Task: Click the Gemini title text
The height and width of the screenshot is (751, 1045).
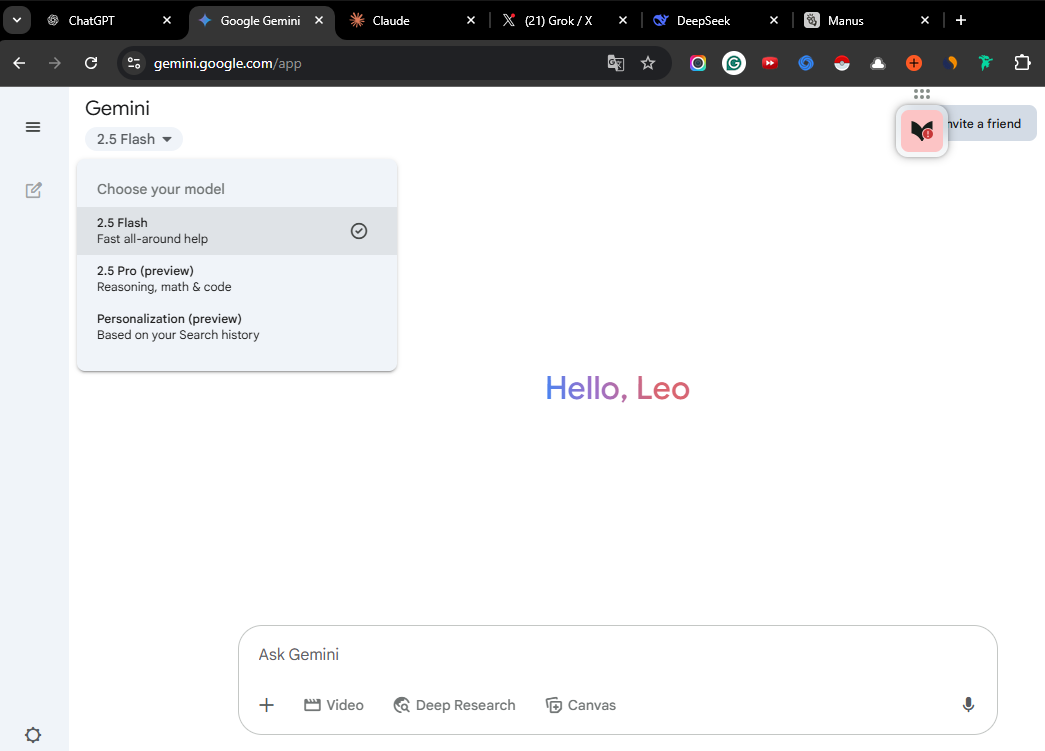Action: click(117, 108)
